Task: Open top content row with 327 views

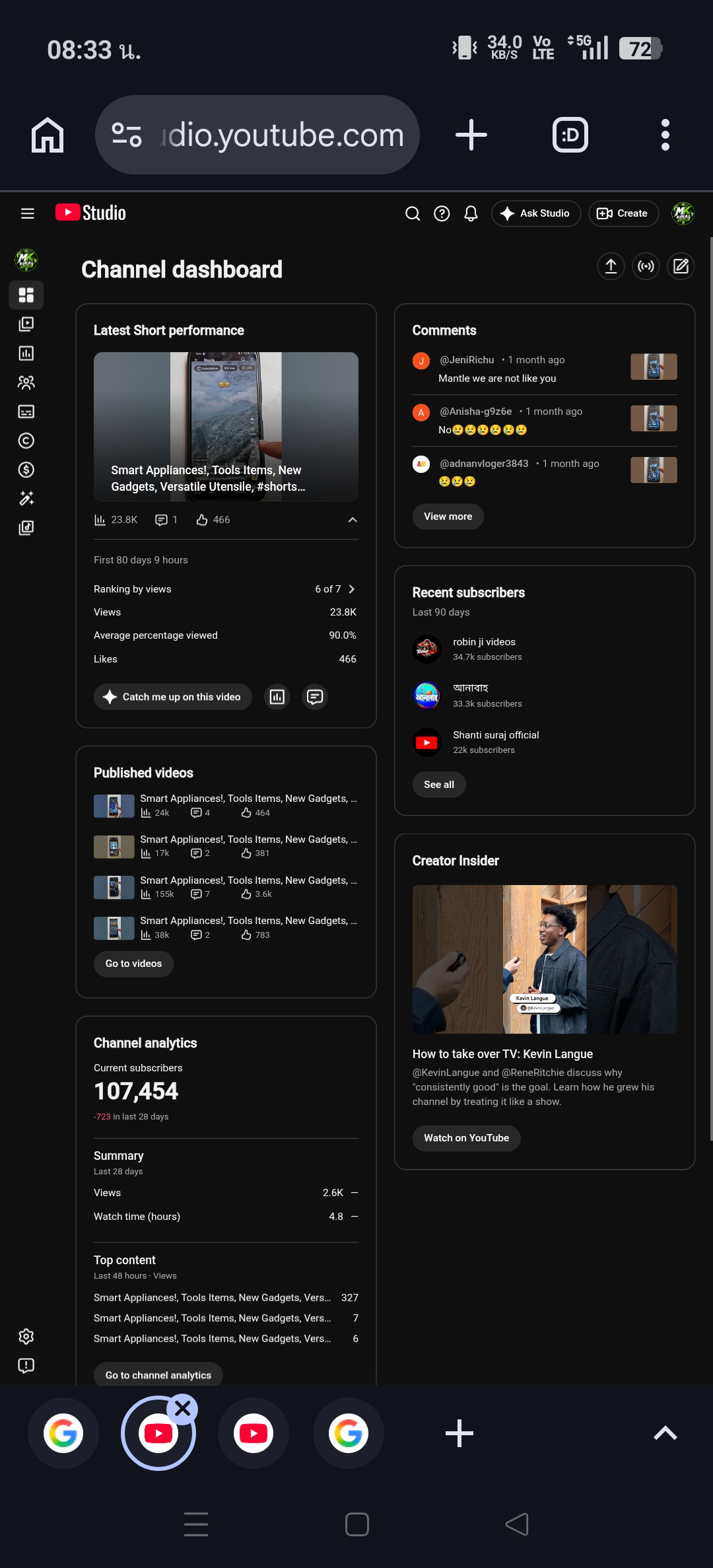Action: tap(226, 1298)
